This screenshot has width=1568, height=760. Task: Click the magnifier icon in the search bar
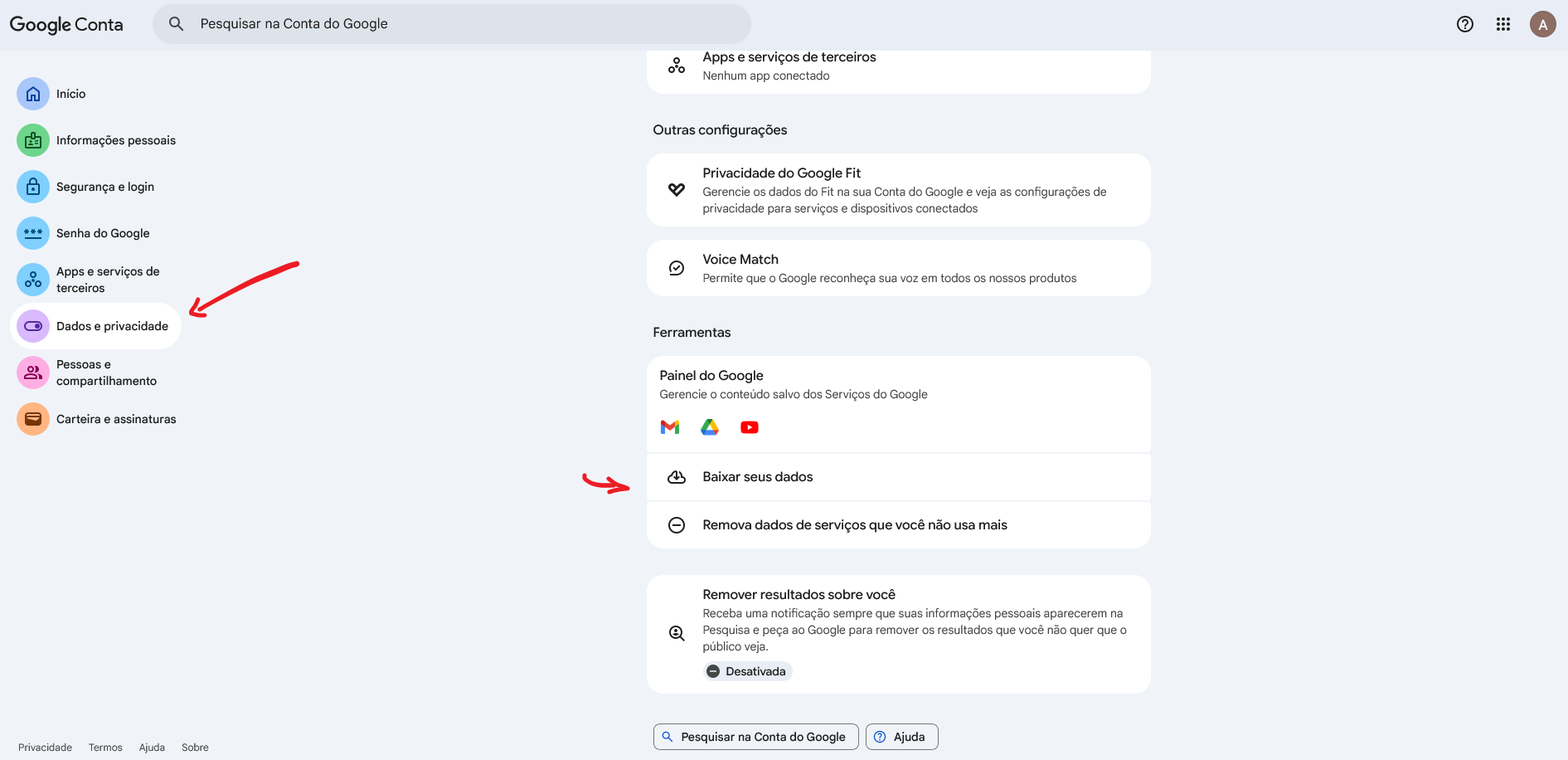176,24
